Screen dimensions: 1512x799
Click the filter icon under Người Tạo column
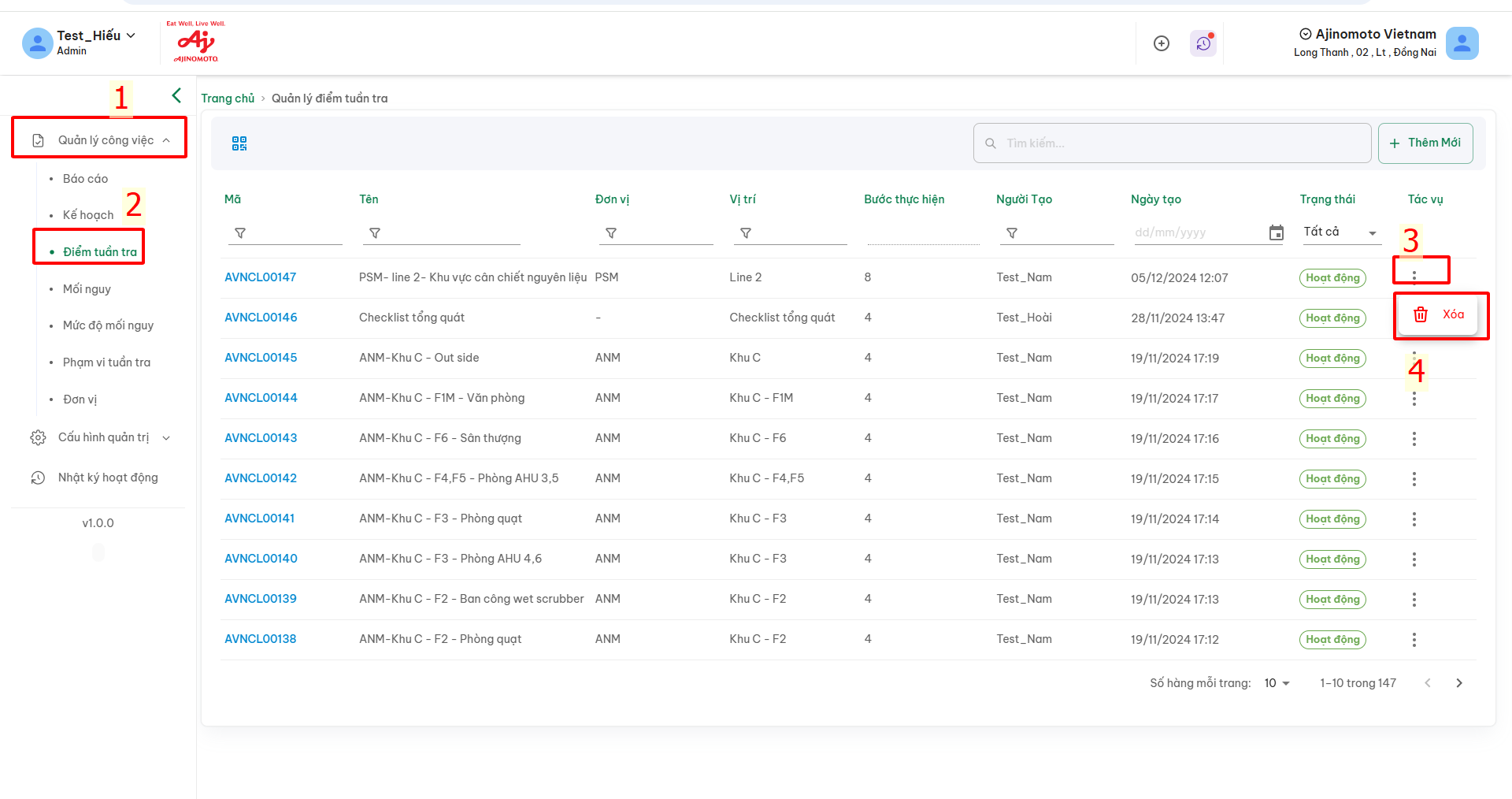coord(1012,233)
